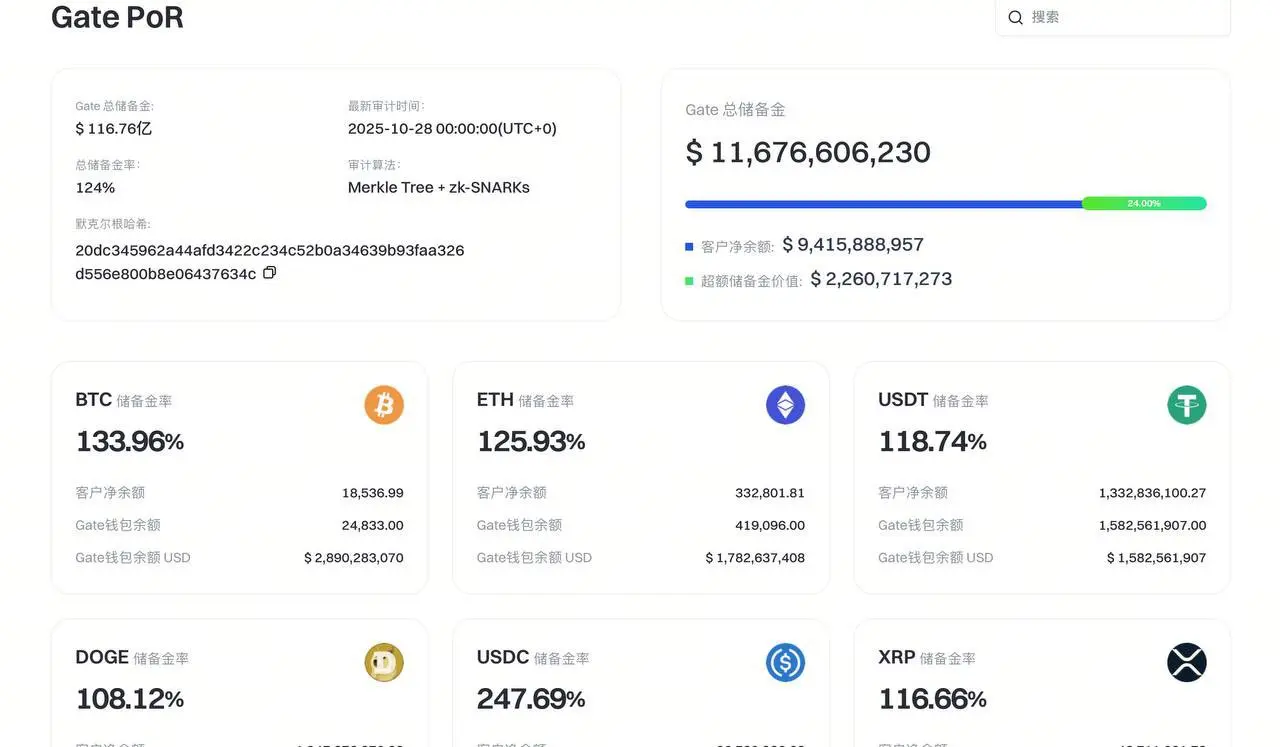This screenshot has width=1280, height=747.
Task: Click the 116.66% XRP reserve ratio
Action: [x=932, y=698]
